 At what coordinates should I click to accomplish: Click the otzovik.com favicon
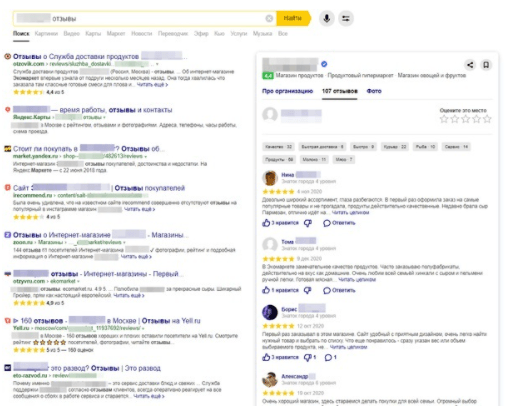pyautogui.click(x=7, y=56)
